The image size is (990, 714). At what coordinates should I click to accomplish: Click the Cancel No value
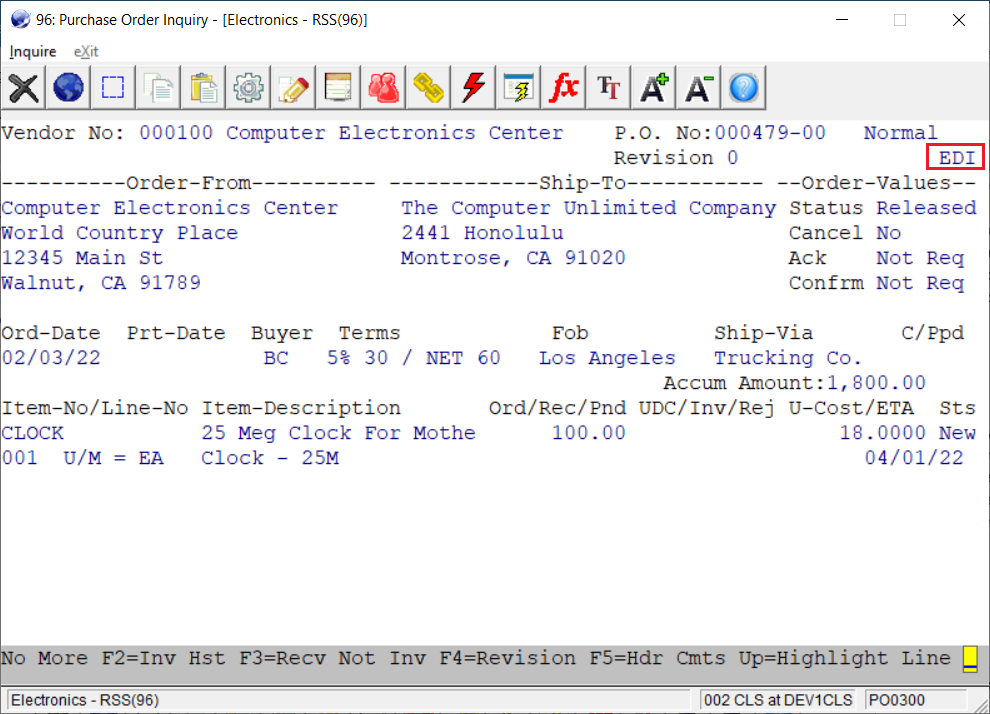tap(888, 234)
